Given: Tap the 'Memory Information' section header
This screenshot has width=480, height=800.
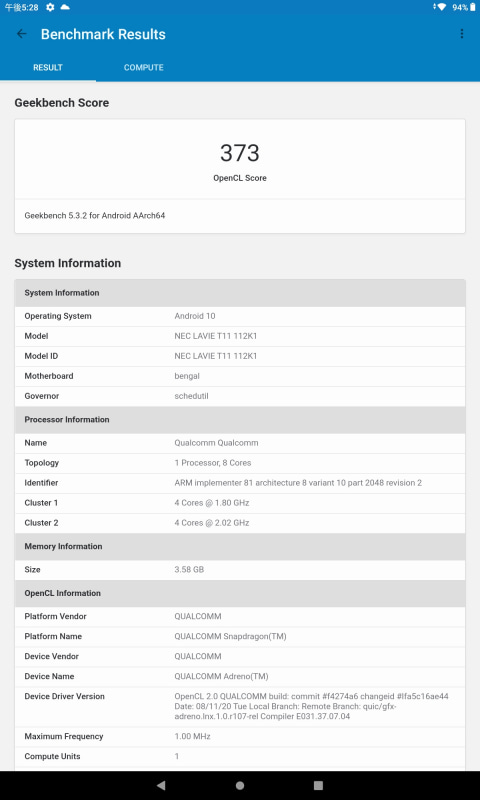Looking at the screenshot, I should [x=240, y=546].
